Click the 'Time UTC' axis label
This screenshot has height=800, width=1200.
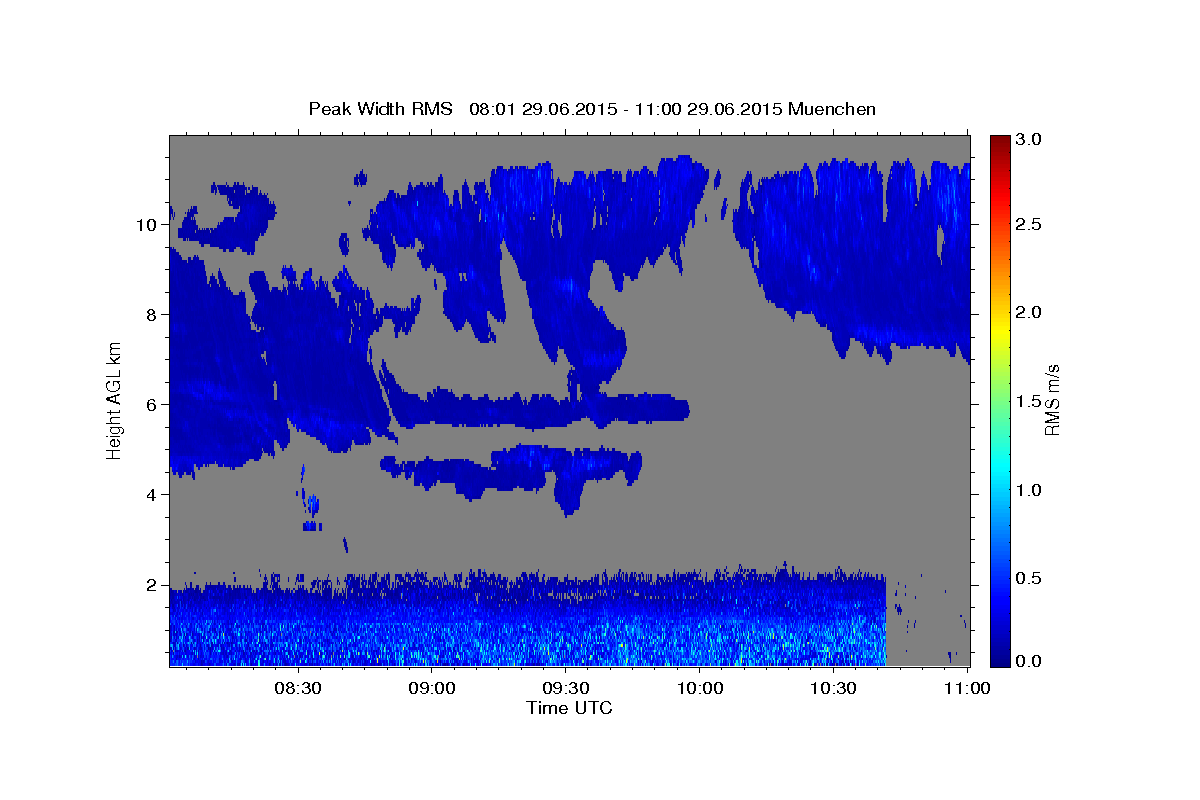pos(569,708)
